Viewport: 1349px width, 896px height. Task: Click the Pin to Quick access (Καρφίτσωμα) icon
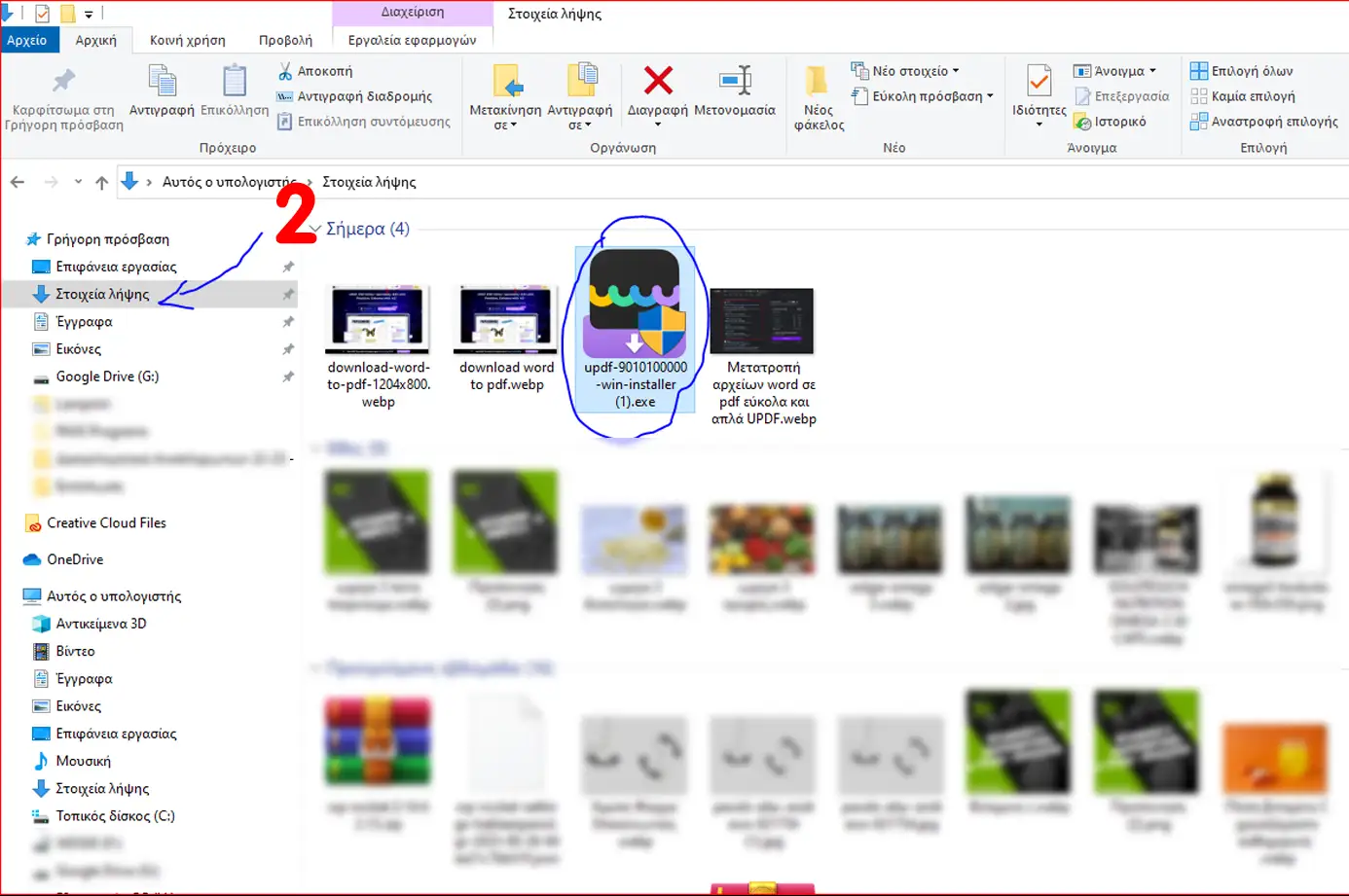click(x=64, y=82)
